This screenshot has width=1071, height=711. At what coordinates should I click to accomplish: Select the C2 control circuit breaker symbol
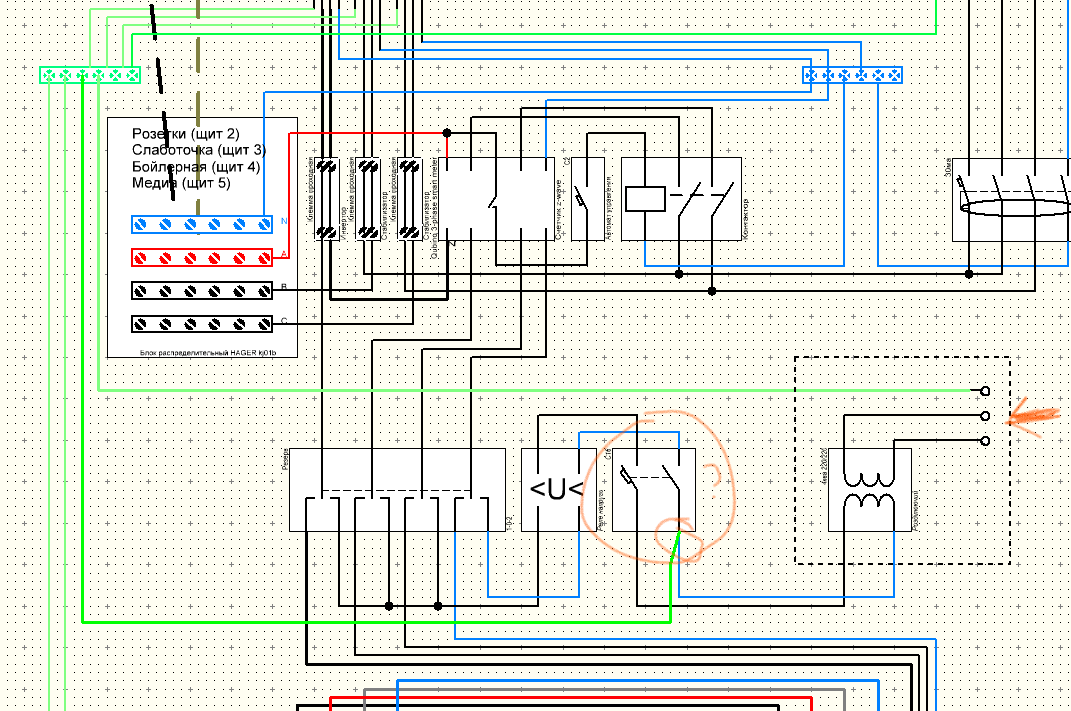click(587, 199)
